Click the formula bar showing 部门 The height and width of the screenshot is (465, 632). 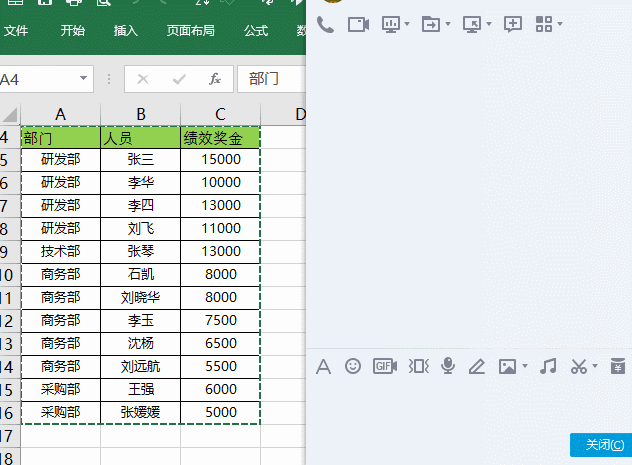(271, 79)
